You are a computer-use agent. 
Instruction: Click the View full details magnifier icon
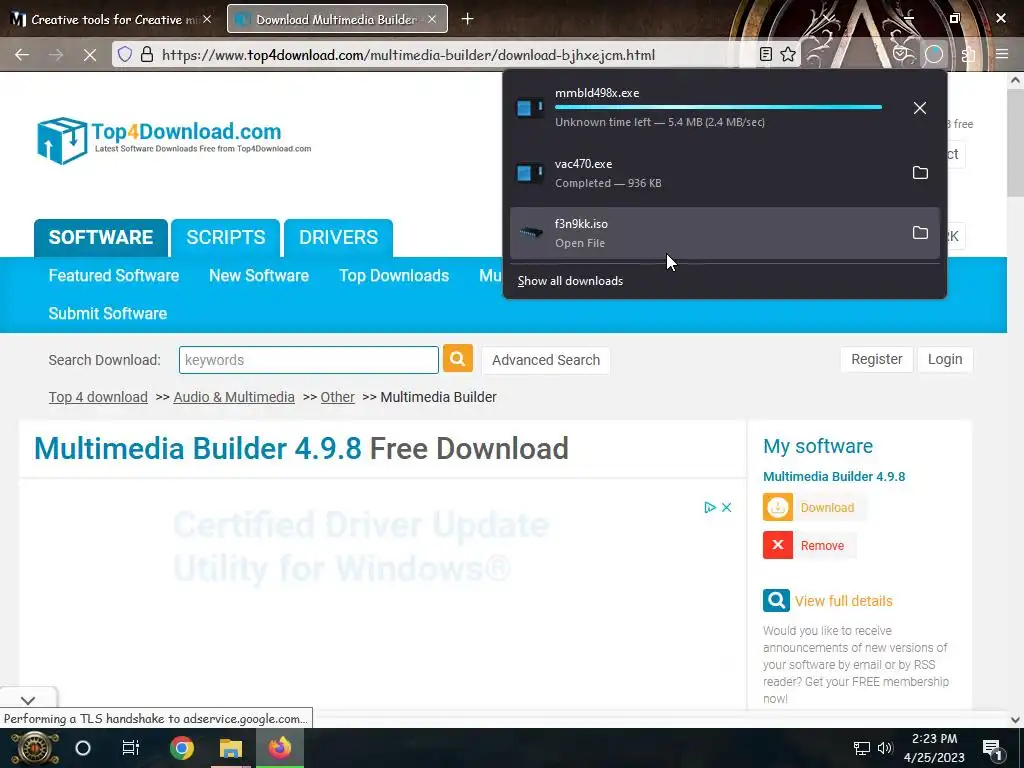(776, 600)
